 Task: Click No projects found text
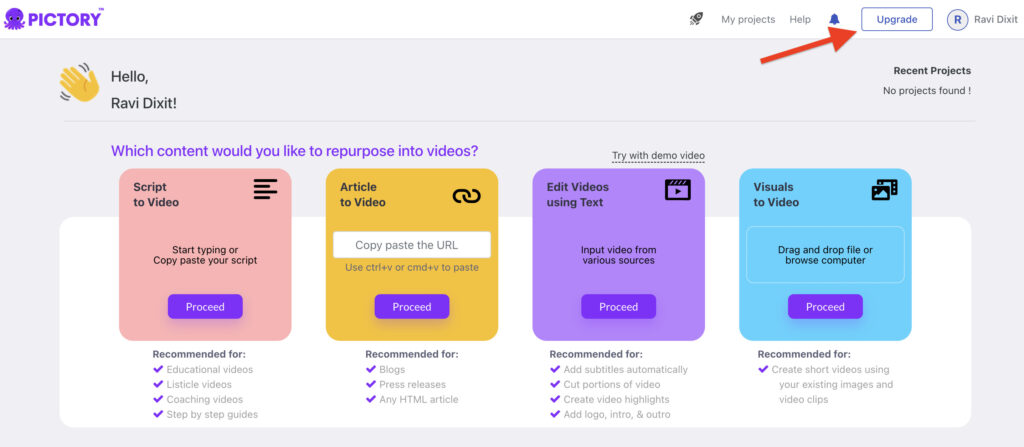[927, 91]
